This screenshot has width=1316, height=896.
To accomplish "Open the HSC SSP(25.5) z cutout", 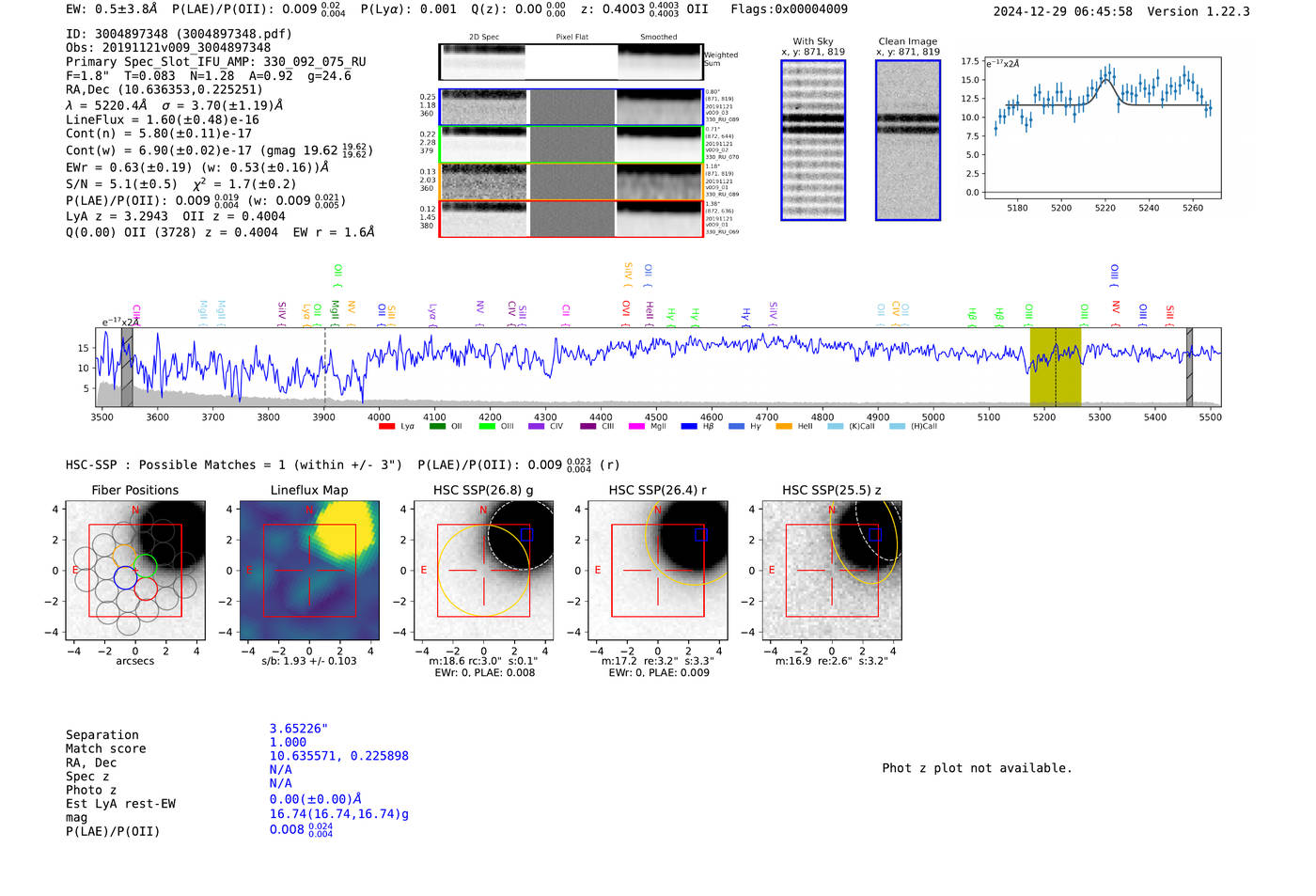I will coord(832,571).
